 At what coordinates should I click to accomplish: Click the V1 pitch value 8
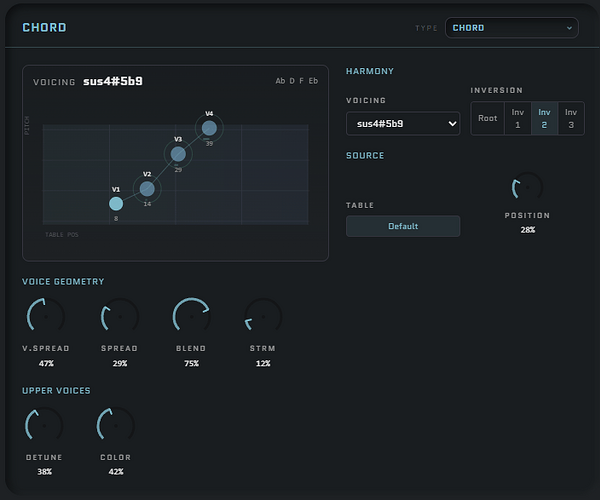[x=116, y=218]
